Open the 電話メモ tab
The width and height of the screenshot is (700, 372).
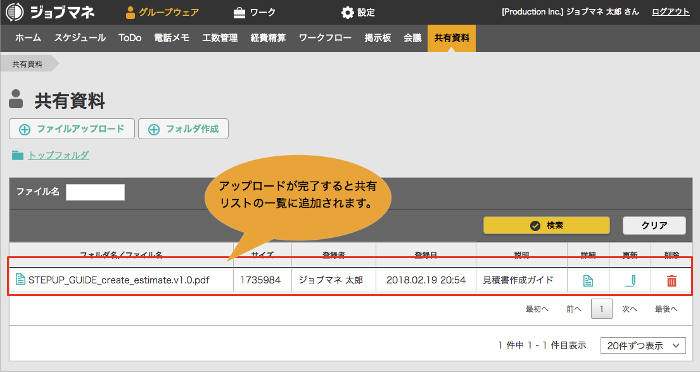coord(172,38)
